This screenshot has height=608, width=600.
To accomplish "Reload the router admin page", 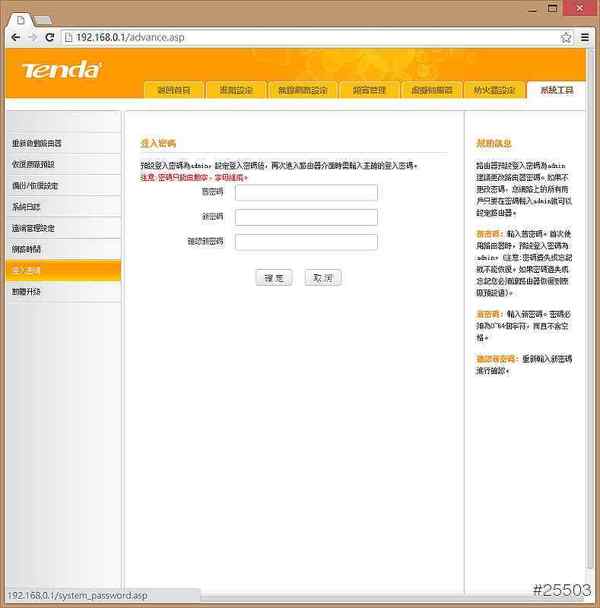I will click(50, 37).
